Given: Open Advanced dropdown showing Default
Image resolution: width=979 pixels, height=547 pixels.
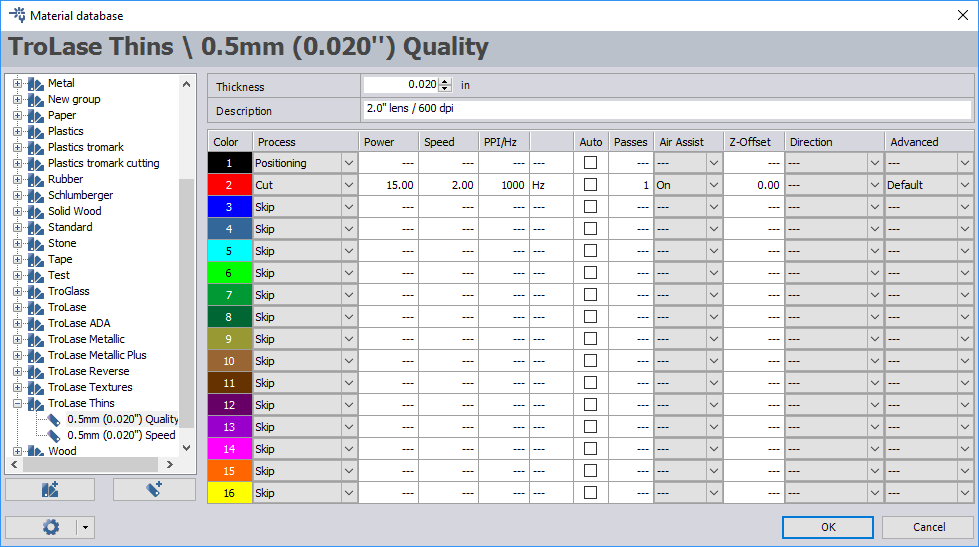Looking at the screenshot, I should (965, 185).
